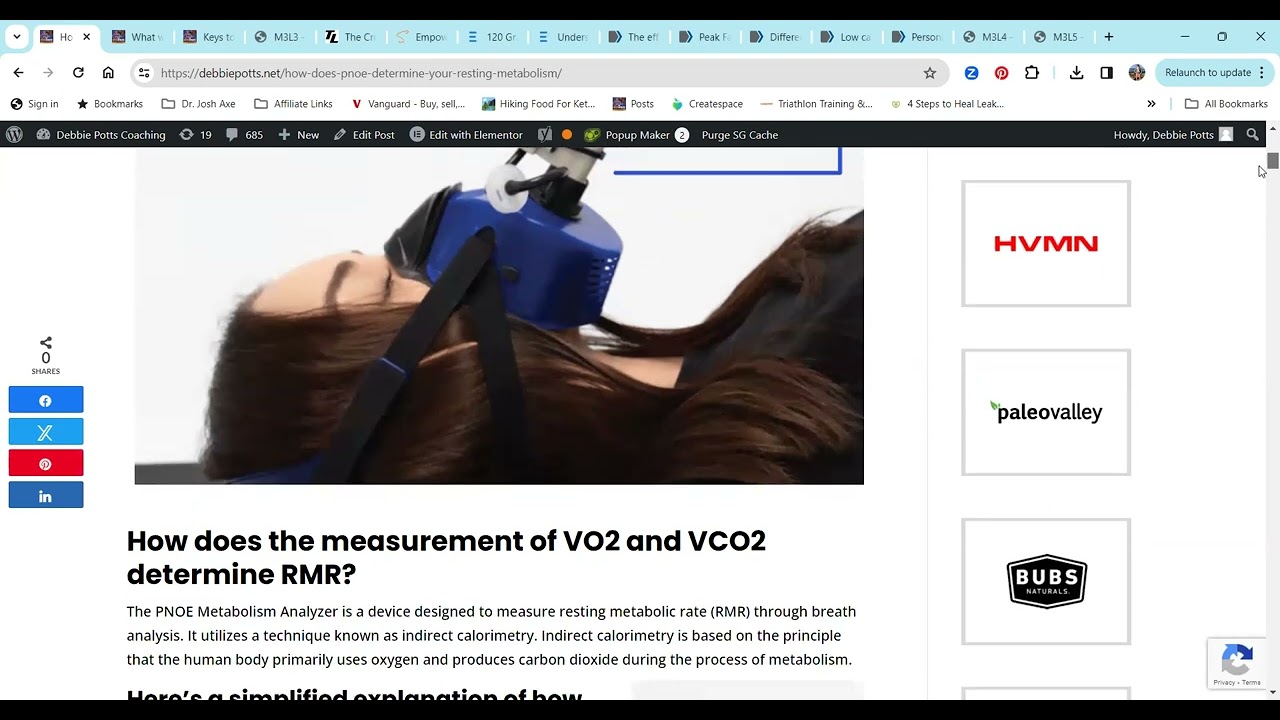Click 'Edit Post' in the admin bar
Image resolution: width=1280 pixels, height=720 pixels.
click(x=365, y=135)
